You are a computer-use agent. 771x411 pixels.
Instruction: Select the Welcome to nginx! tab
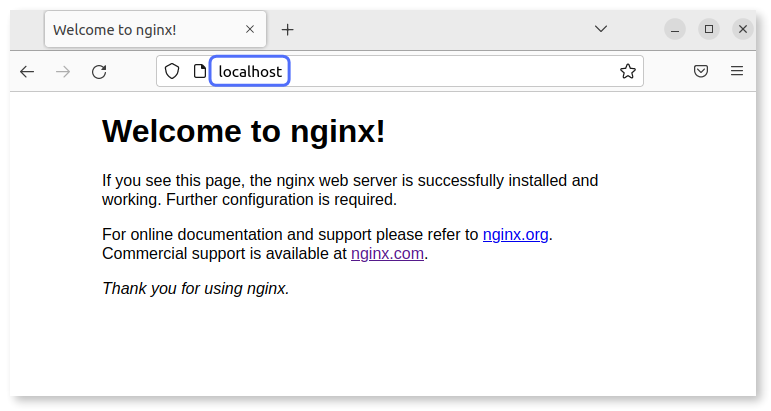[x=155, y=29]
